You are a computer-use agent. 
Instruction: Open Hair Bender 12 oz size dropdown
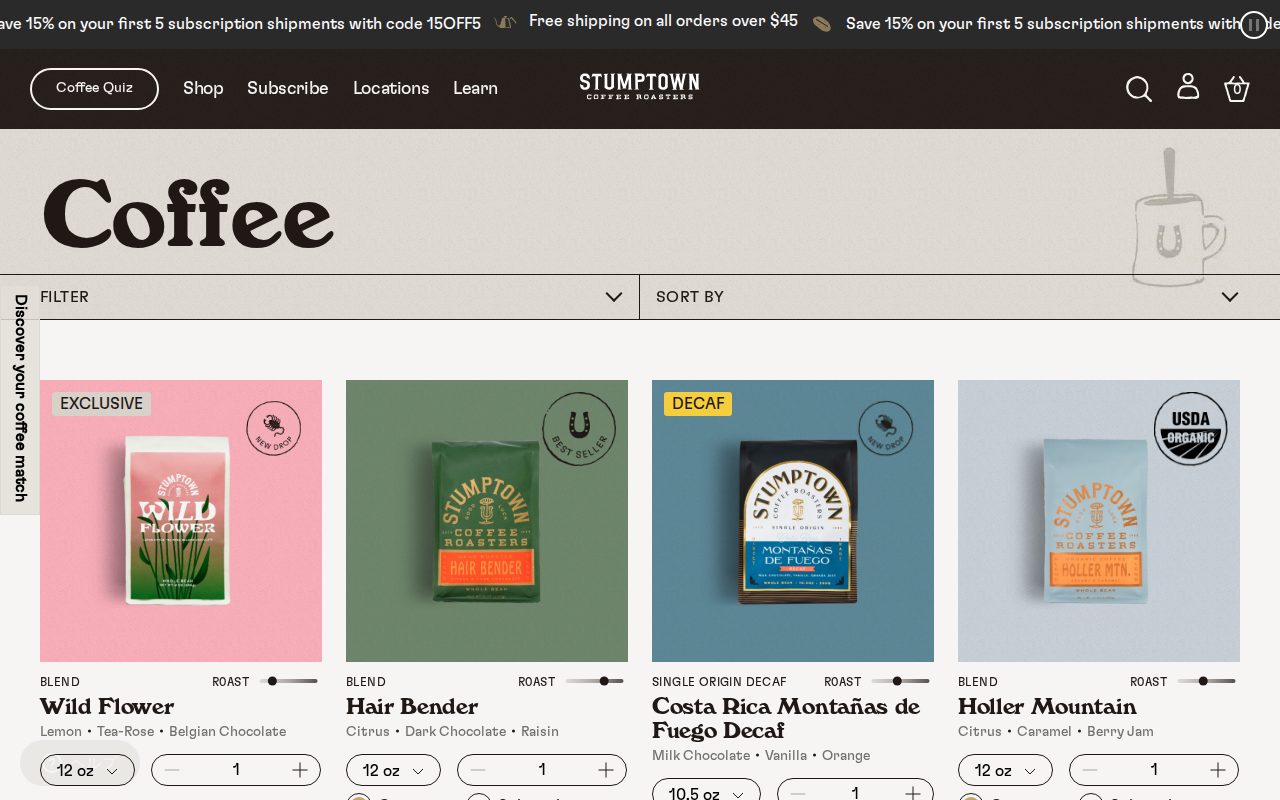pyautogui.click(x=393, y=770)
